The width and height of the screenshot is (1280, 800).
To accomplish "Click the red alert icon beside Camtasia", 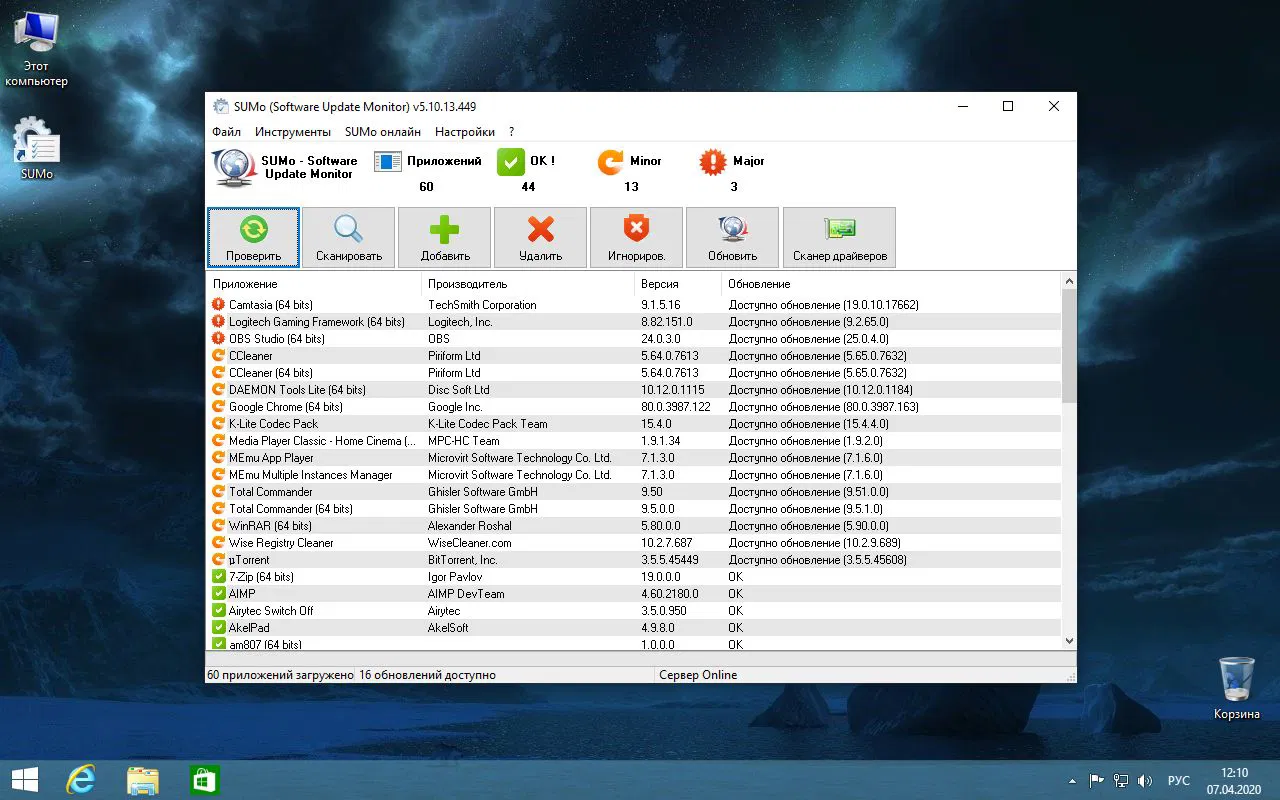I will (x=219, y=305).
